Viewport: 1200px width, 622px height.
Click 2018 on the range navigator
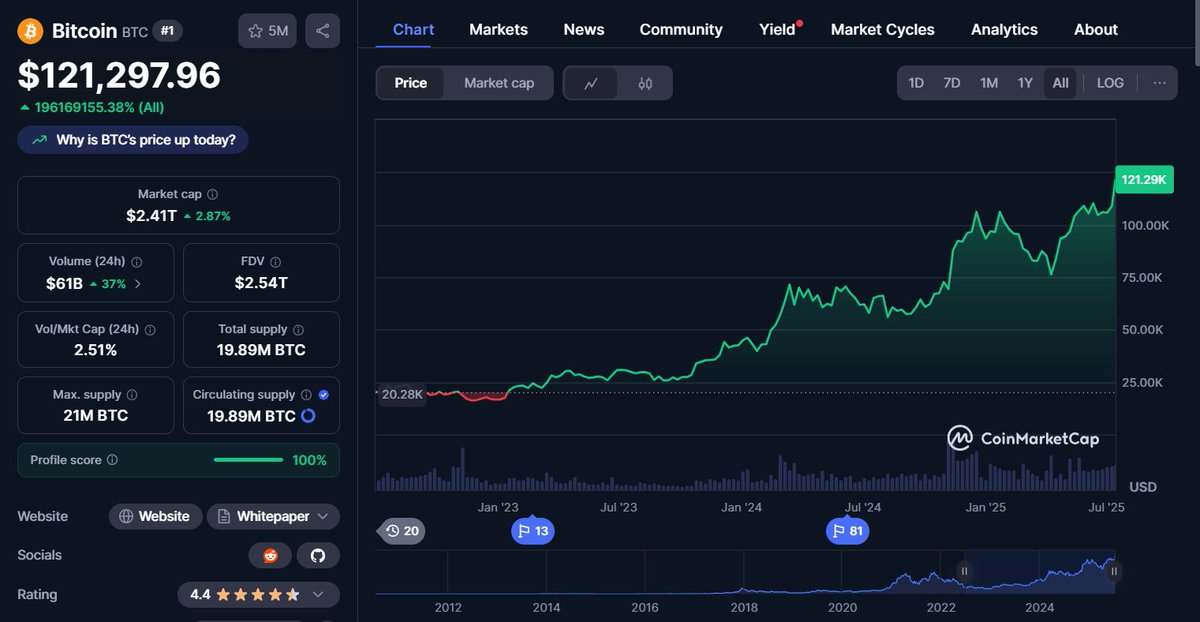click(744, 607)
